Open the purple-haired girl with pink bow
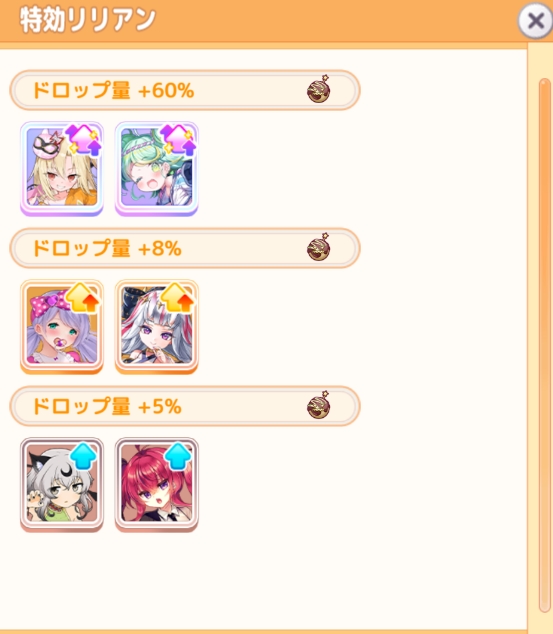This screenshot has width=553, height=634. pos(62,326)
